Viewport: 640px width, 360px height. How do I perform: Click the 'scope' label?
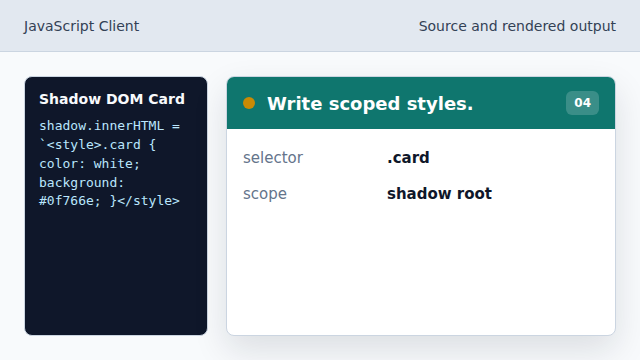coord(265,193)
